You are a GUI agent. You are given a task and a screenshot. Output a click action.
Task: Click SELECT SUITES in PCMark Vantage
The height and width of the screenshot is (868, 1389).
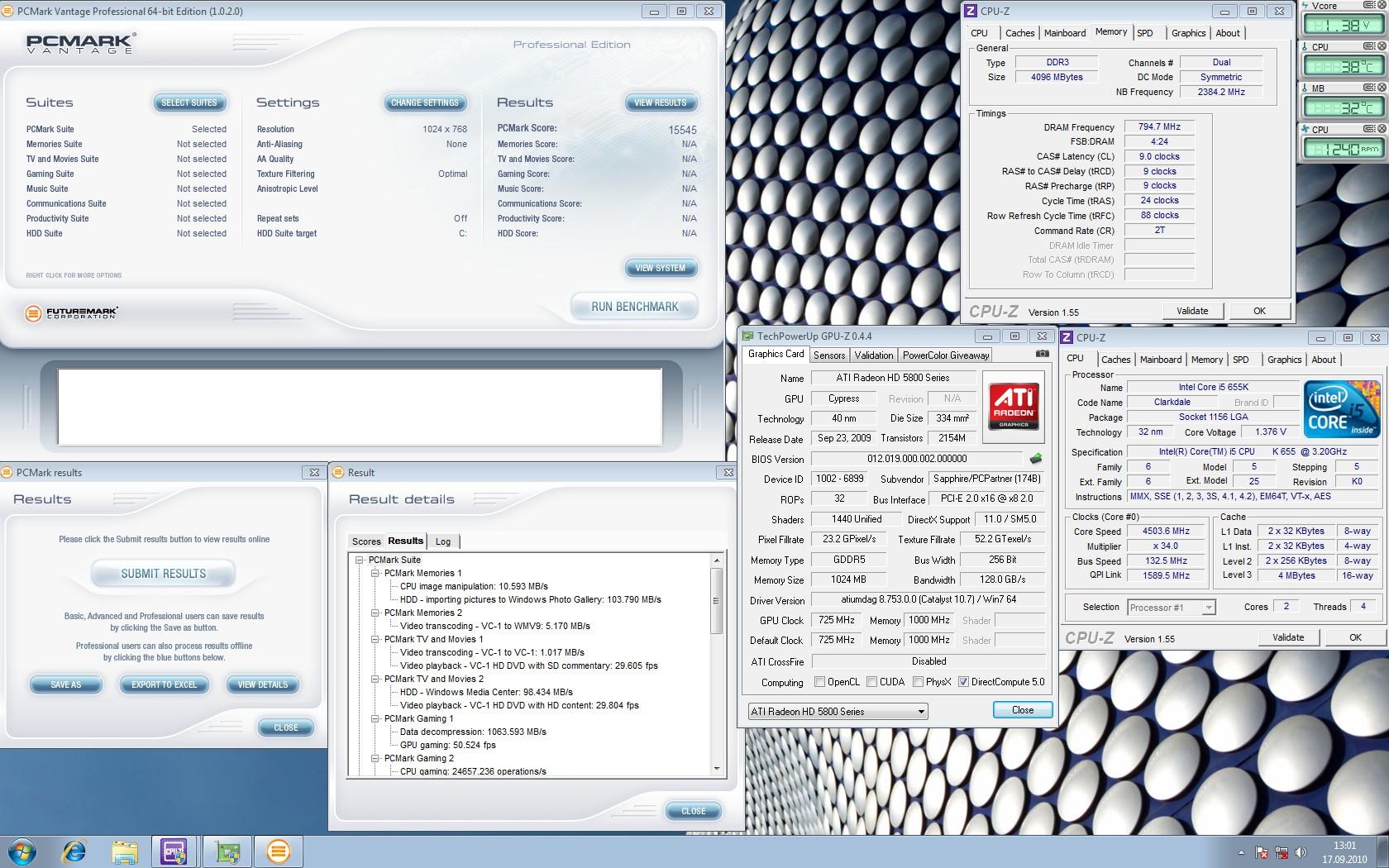click(x=189, y=103)
